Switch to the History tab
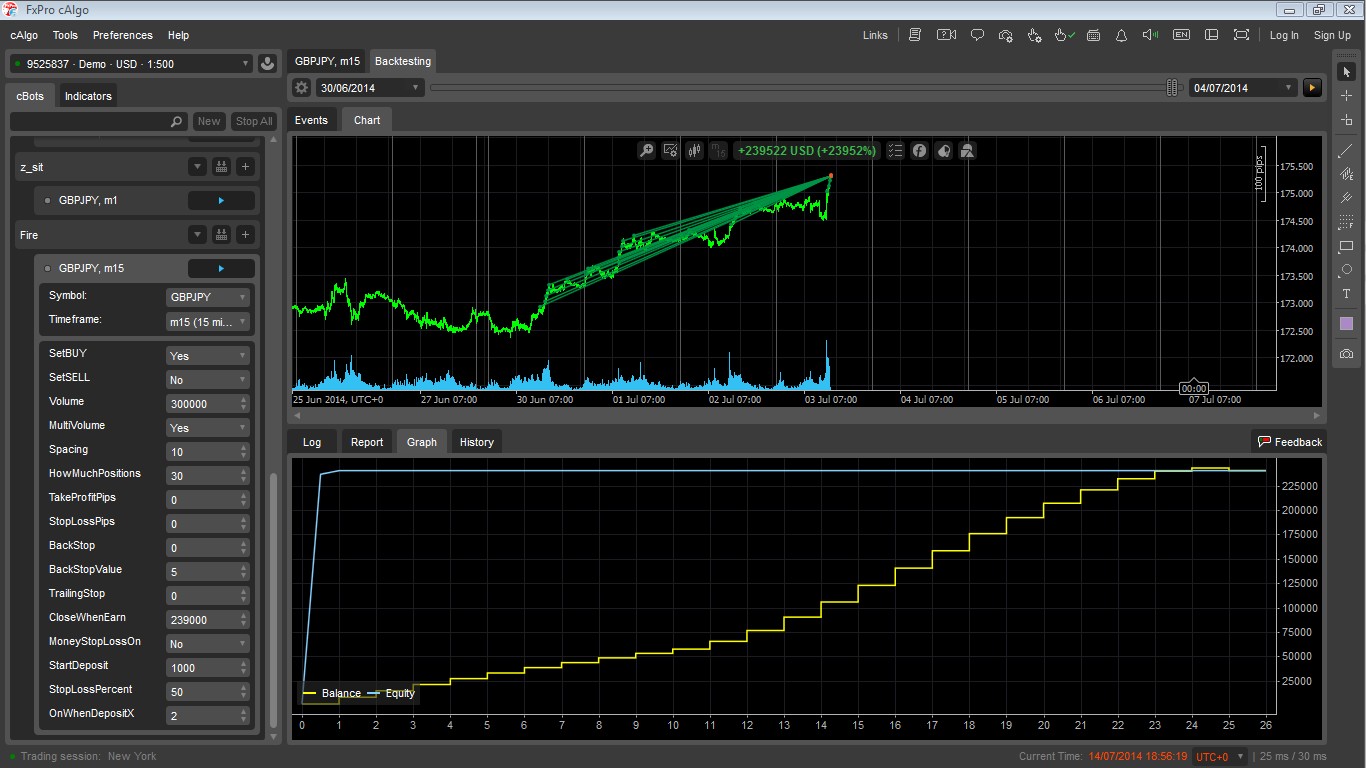 [477, 442]
